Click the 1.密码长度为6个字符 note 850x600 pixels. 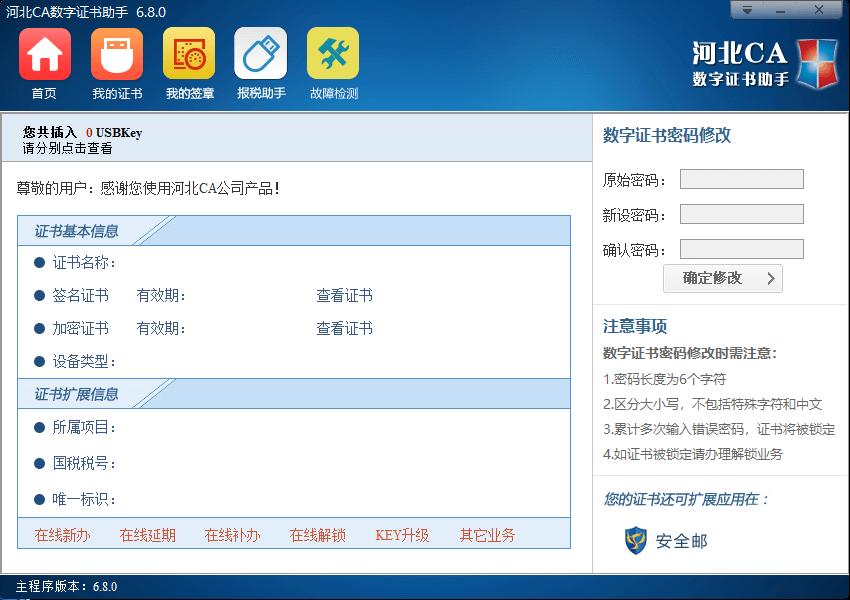pos(664,379)
